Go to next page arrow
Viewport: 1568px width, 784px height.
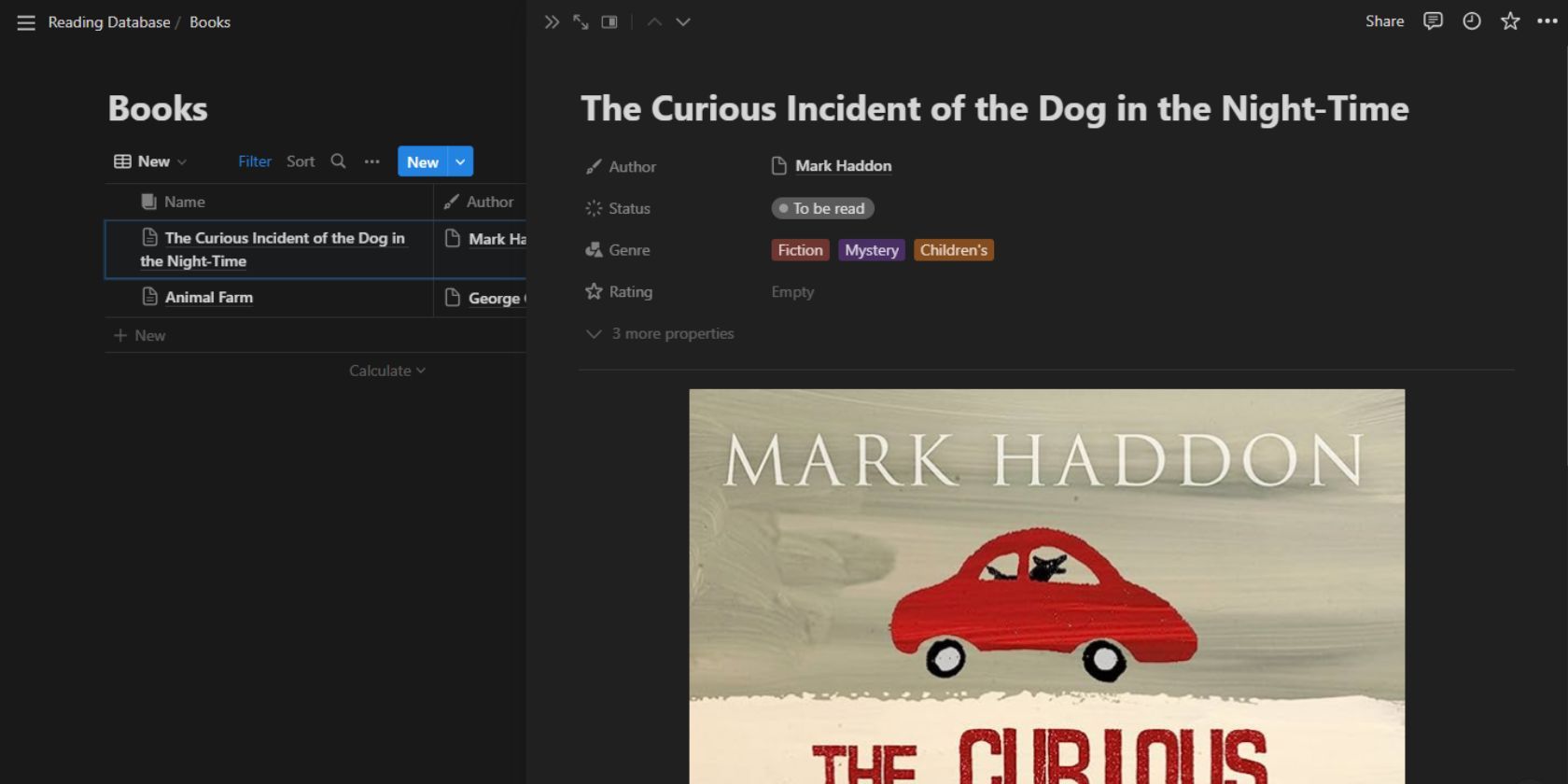point(683,22)
